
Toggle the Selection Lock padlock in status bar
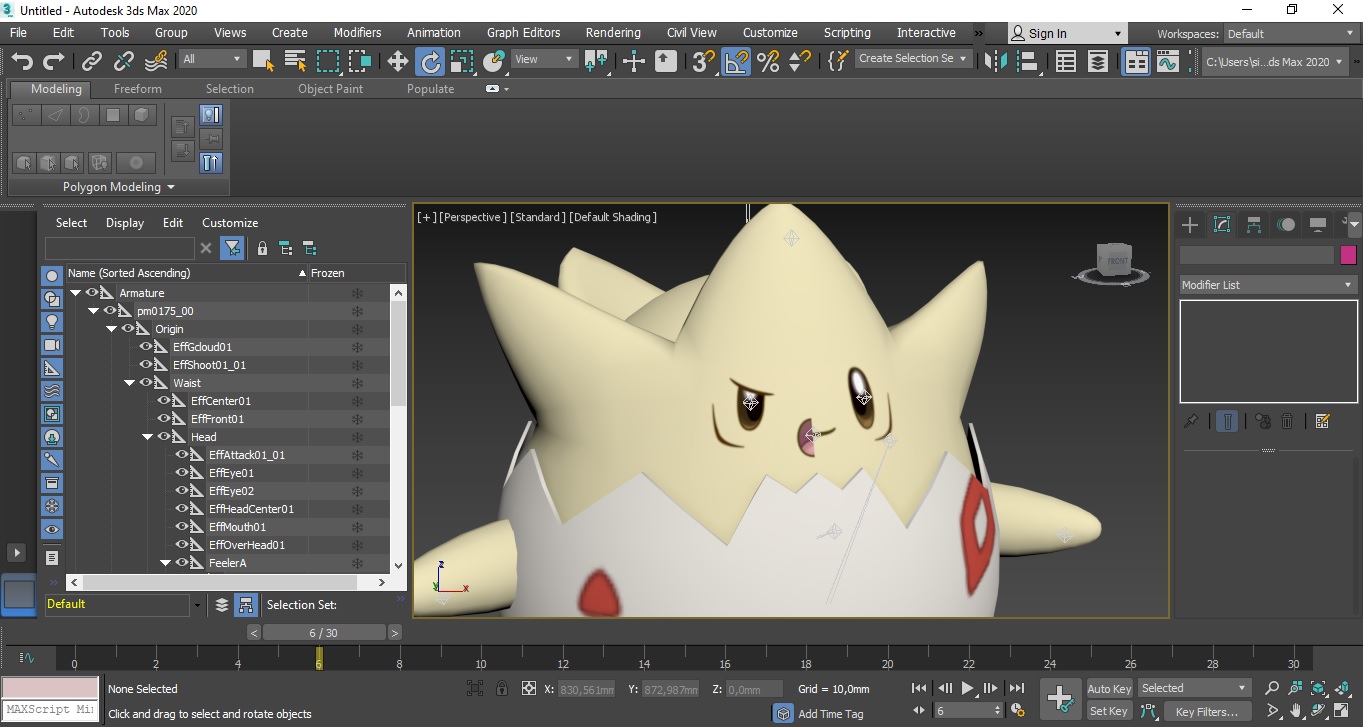(501, 688)
